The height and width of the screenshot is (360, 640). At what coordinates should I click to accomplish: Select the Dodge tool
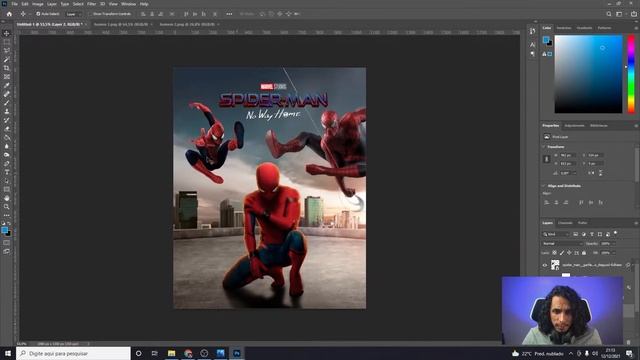pos(7,155)
